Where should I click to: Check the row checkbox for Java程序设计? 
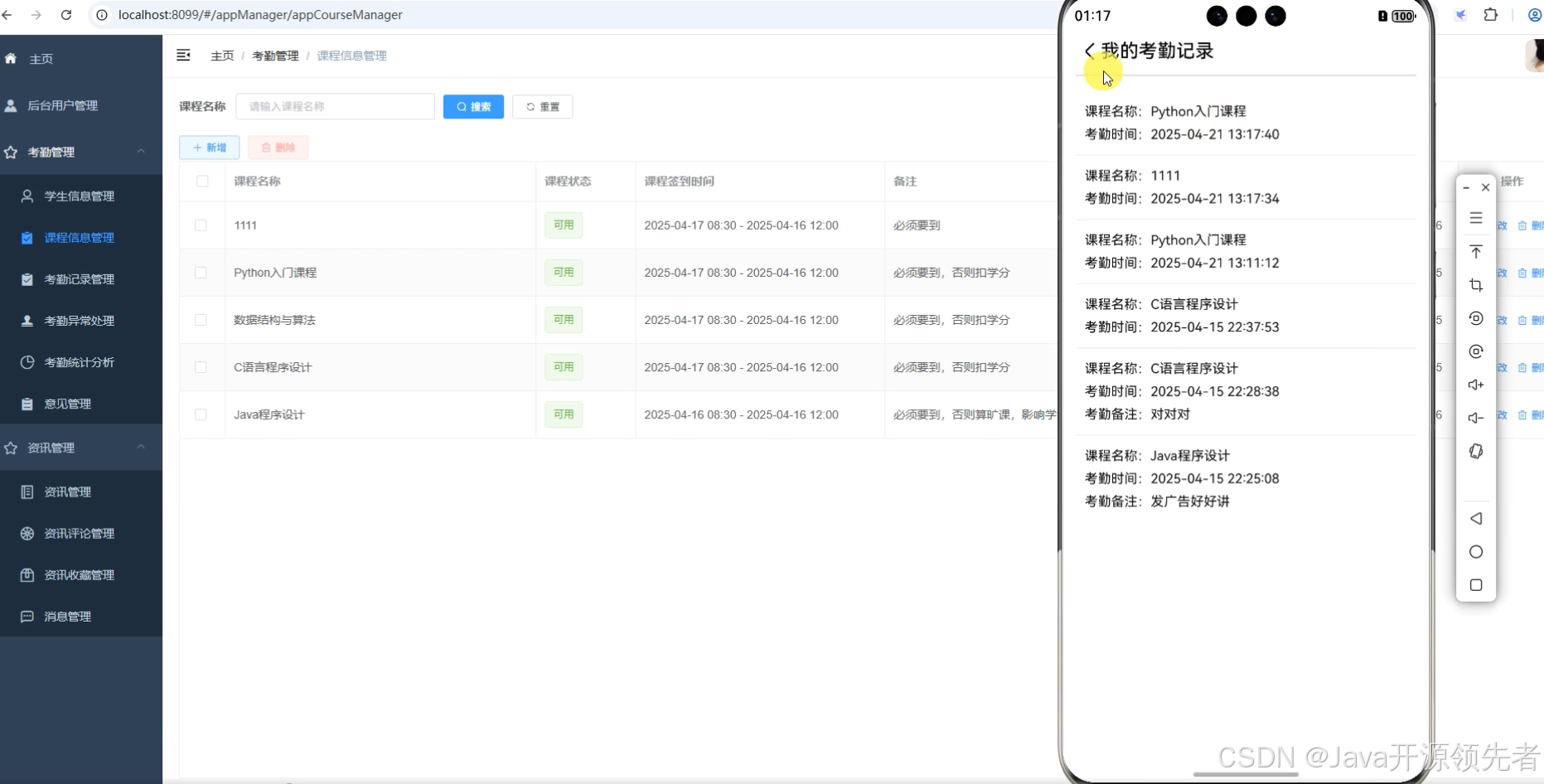click(x=201, y=414)
